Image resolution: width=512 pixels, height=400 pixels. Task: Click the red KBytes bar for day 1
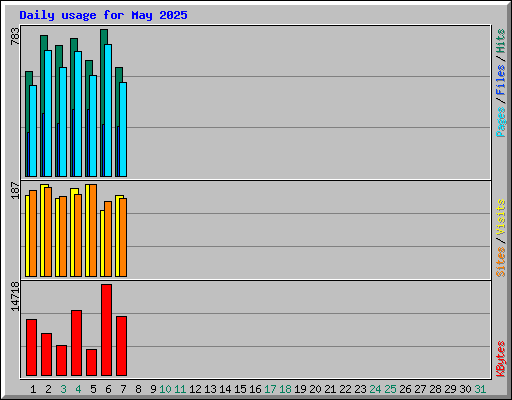(x=31, y=348)
